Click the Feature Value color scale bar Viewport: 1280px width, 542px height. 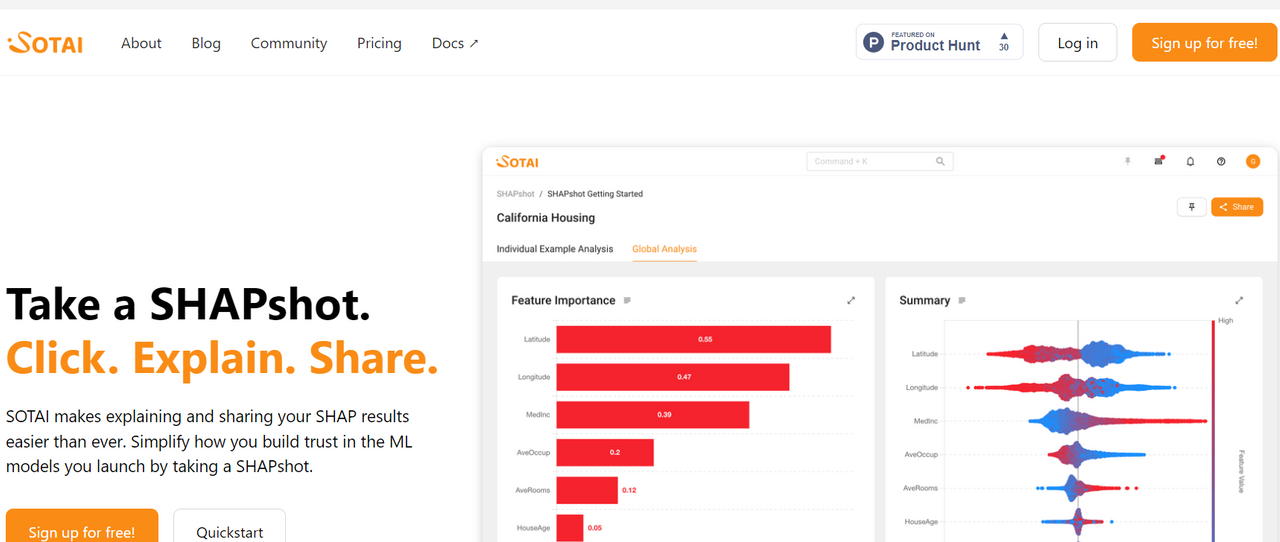(1213, 433)
